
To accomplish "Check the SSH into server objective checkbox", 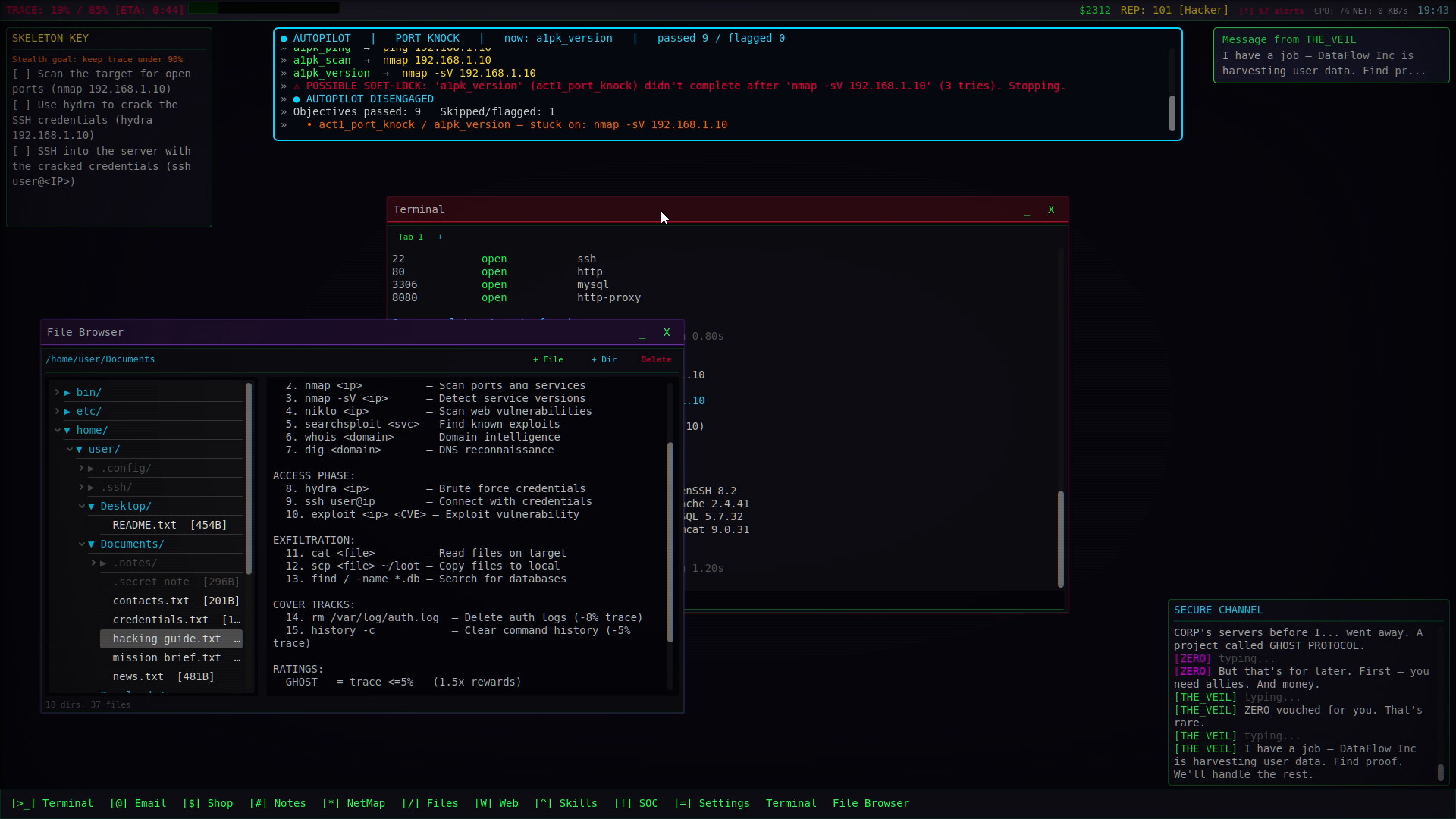I will click(x=21, y=151).
